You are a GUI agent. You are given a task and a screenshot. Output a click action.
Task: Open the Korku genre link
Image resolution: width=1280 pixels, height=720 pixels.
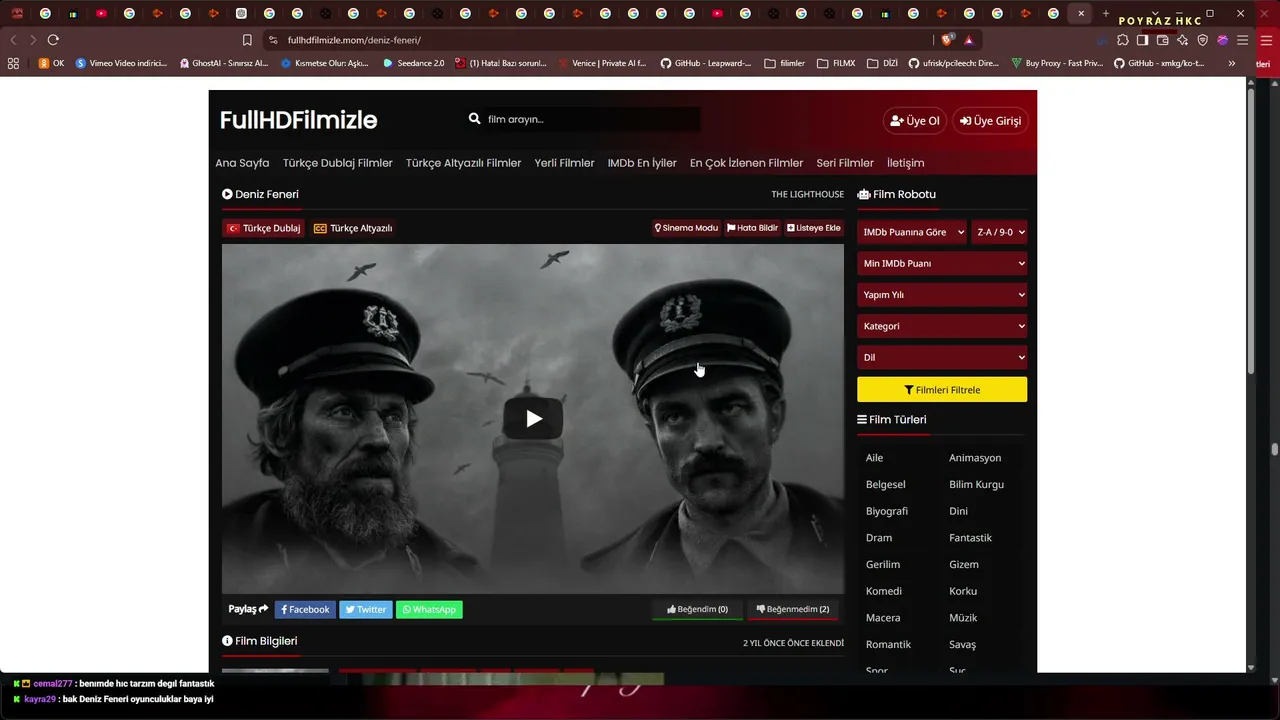coord(963,591)
